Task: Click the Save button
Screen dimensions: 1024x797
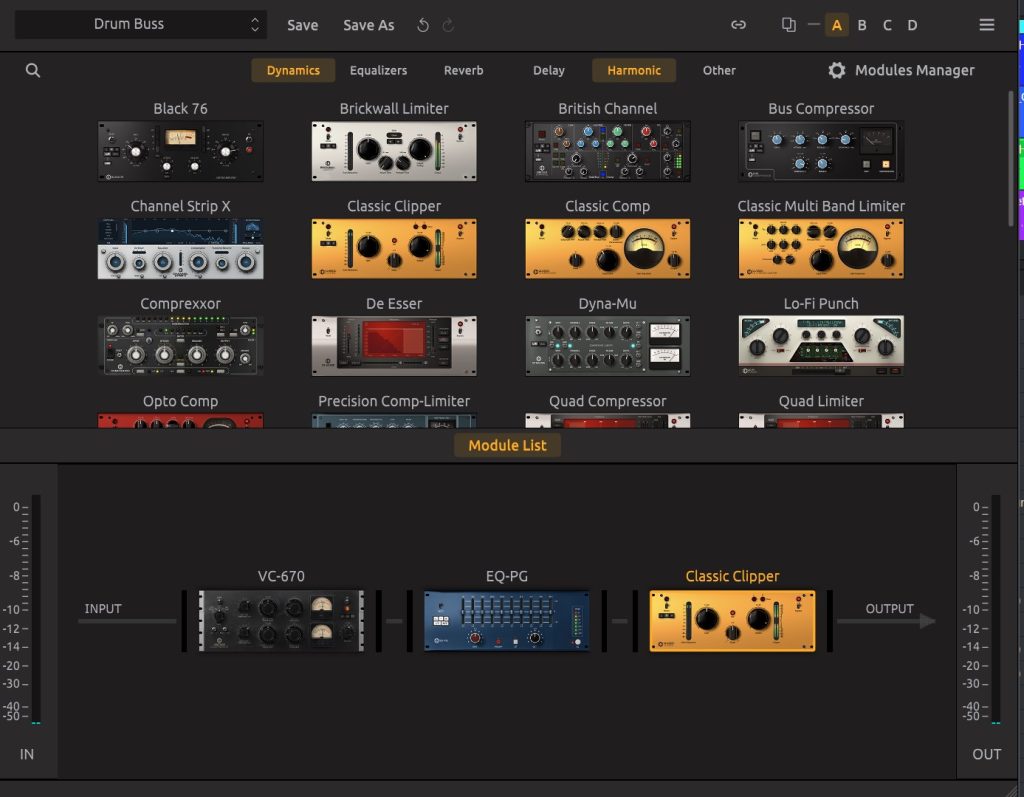Action: tap(302, 25)
